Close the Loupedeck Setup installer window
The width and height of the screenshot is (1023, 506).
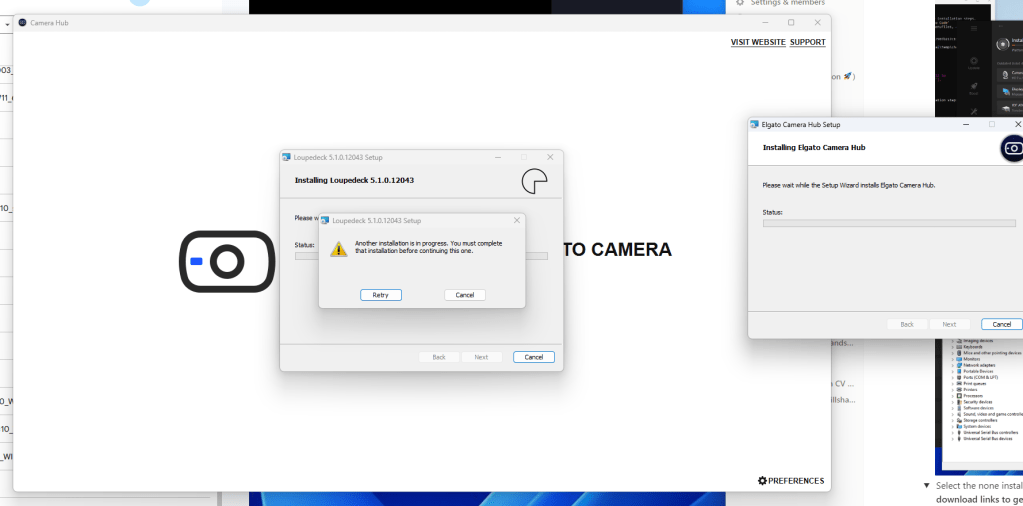point(550,157)
